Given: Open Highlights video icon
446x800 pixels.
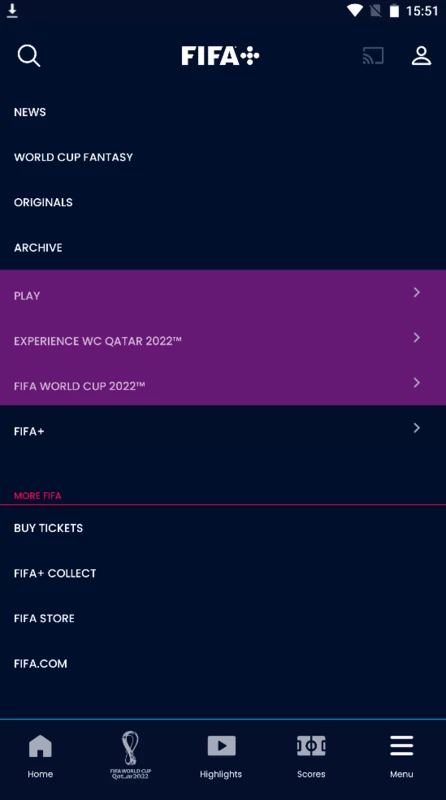Looking at the screenshot, I should click(221, 756).
